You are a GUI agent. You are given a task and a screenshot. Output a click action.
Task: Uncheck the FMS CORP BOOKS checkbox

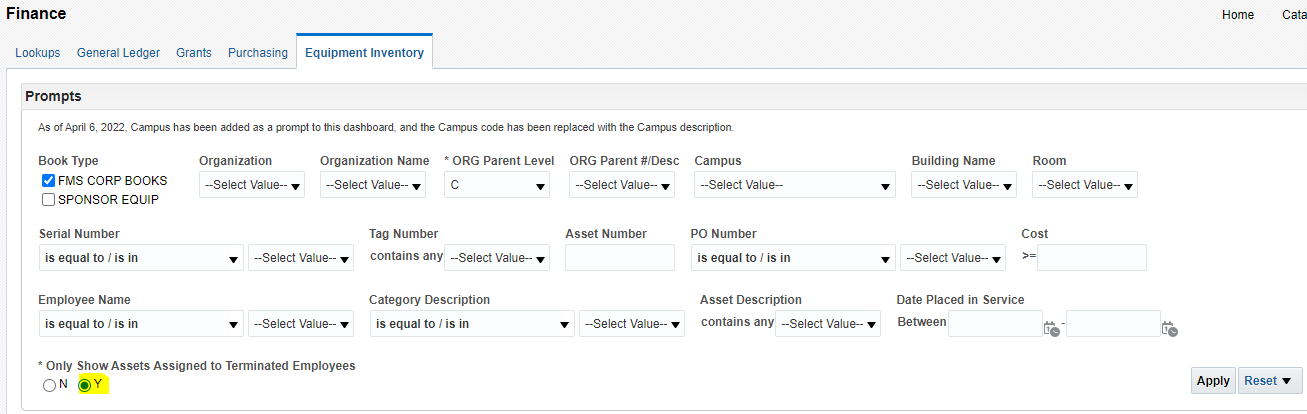pos(48,181)
